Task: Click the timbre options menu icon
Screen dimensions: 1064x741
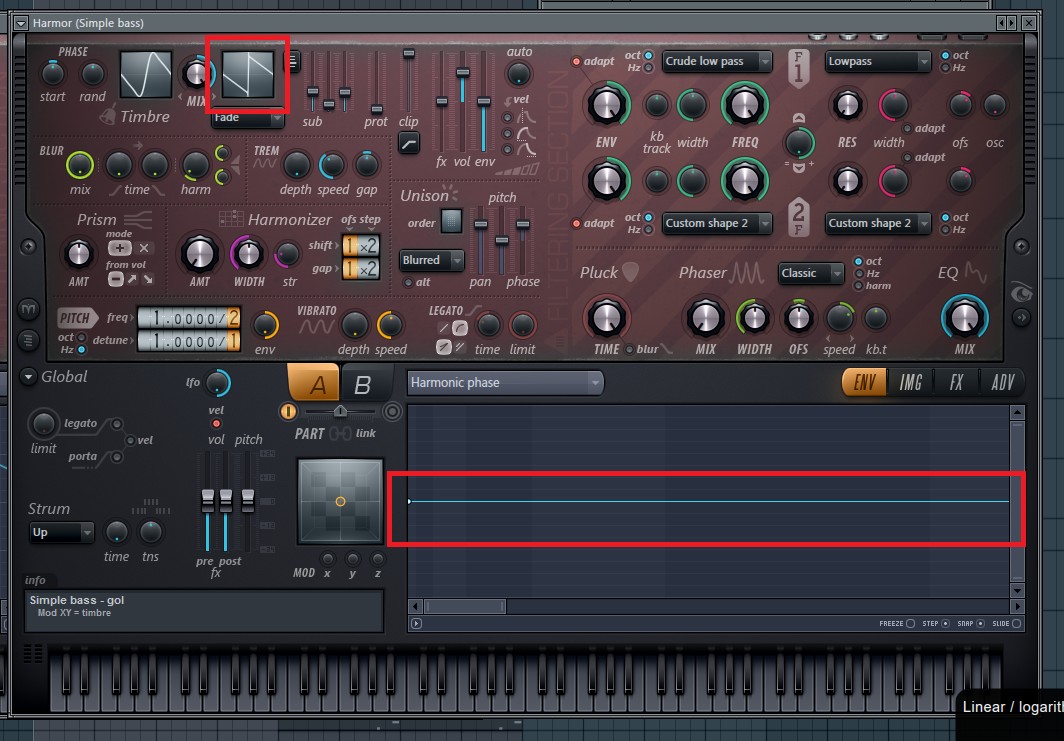Action: coord(292,62)
